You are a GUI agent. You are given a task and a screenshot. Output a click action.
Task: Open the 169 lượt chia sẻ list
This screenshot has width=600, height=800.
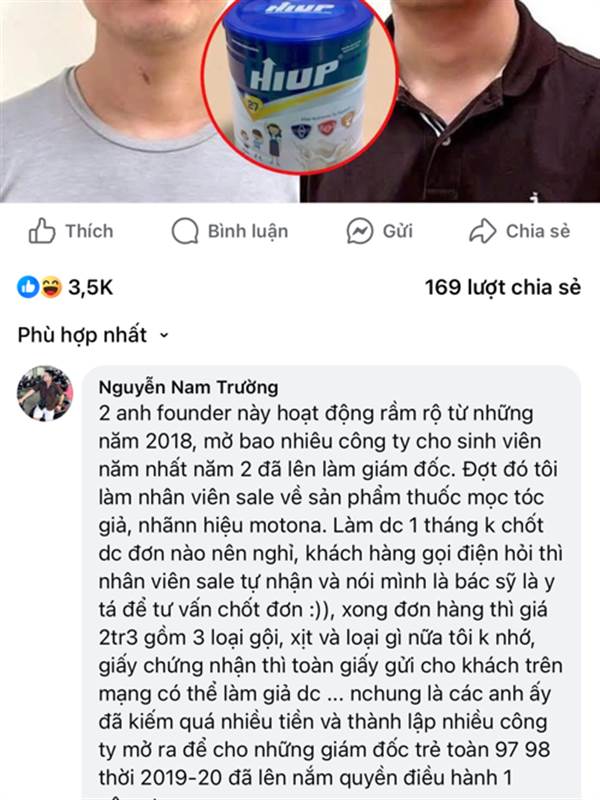[503, 288]
